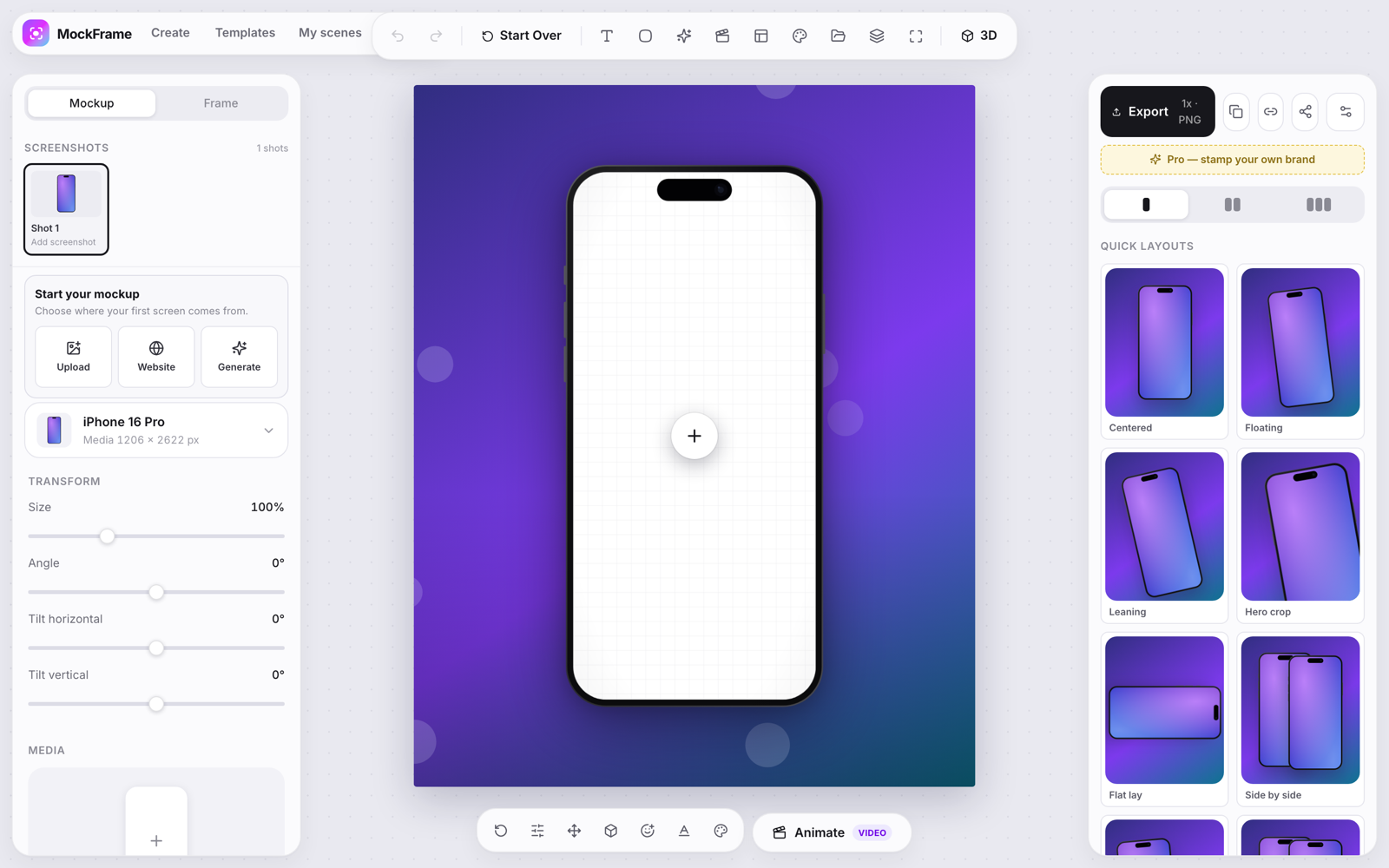Click the Size slider handle
1389x868 pixels.
tap(107, 536)
